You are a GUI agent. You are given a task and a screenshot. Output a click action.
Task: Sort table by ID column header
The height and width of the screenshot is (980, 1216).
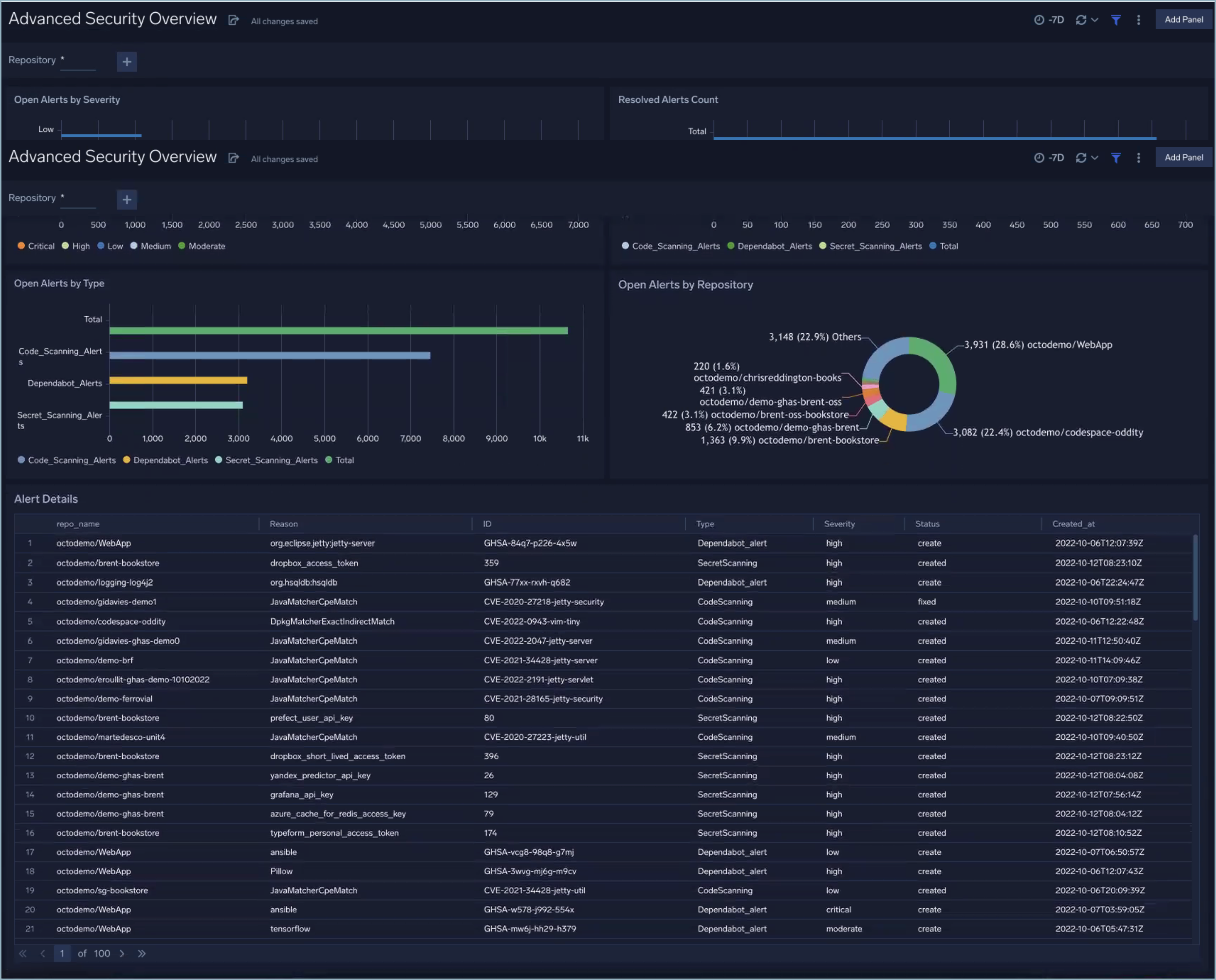coord(487,524)
